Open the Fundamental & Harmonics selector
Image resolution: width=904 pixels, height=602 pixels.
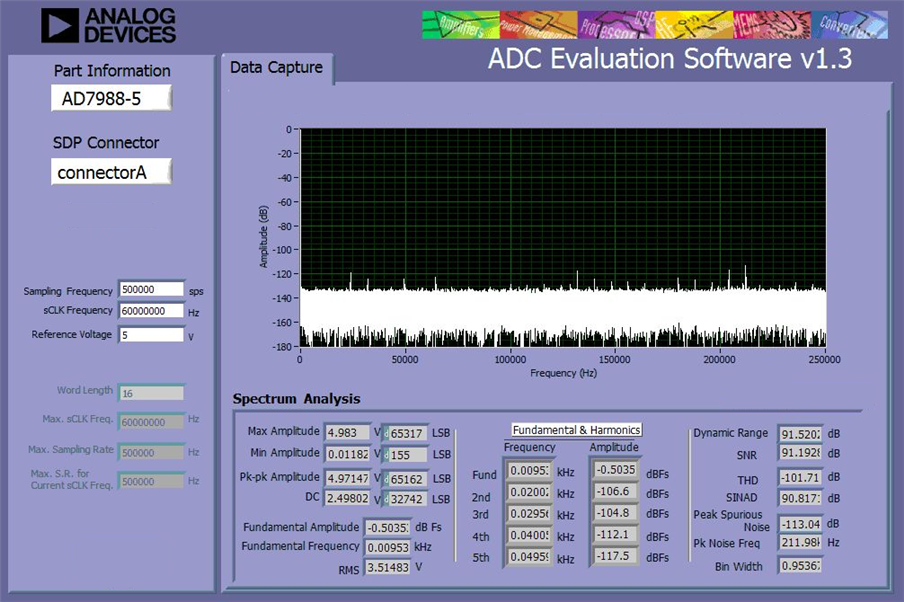[x=577, y=430]
